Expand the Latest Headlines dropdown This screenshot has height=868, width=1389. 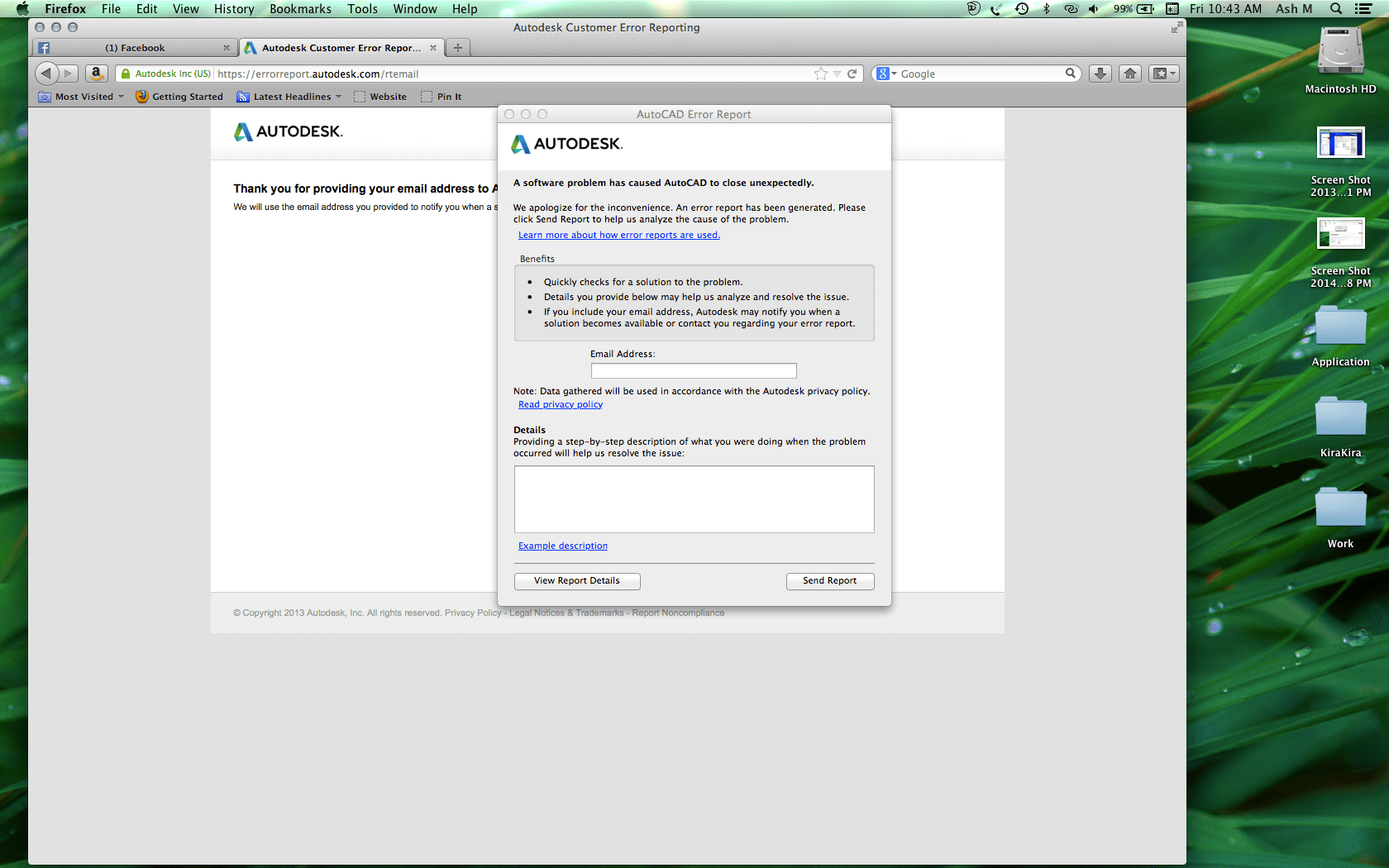(x=339, y=96)
